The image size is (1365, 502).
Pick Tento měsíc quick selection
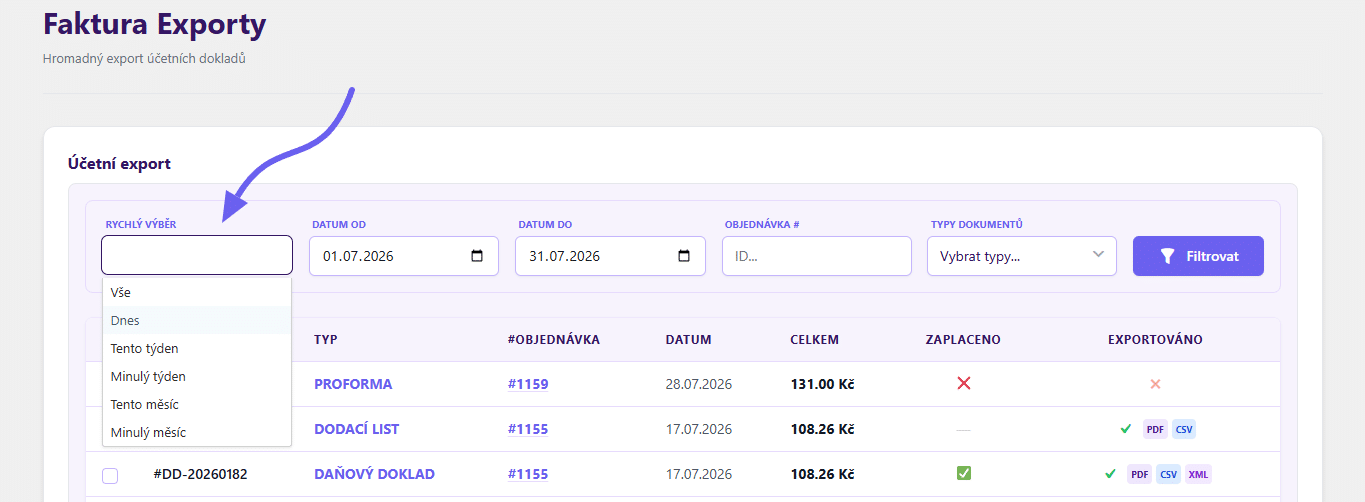click(x=197, y=404)
